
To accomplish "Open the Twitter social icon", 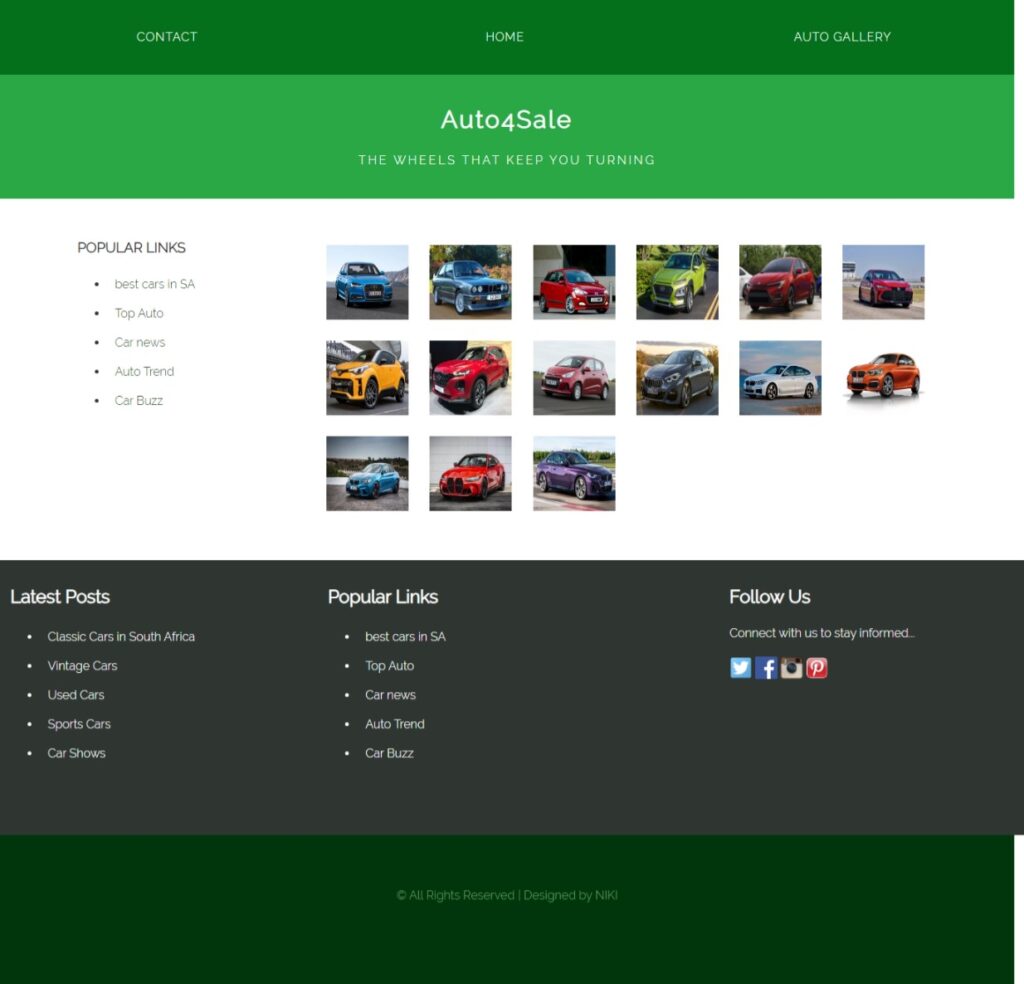I will tap(741, 668).
